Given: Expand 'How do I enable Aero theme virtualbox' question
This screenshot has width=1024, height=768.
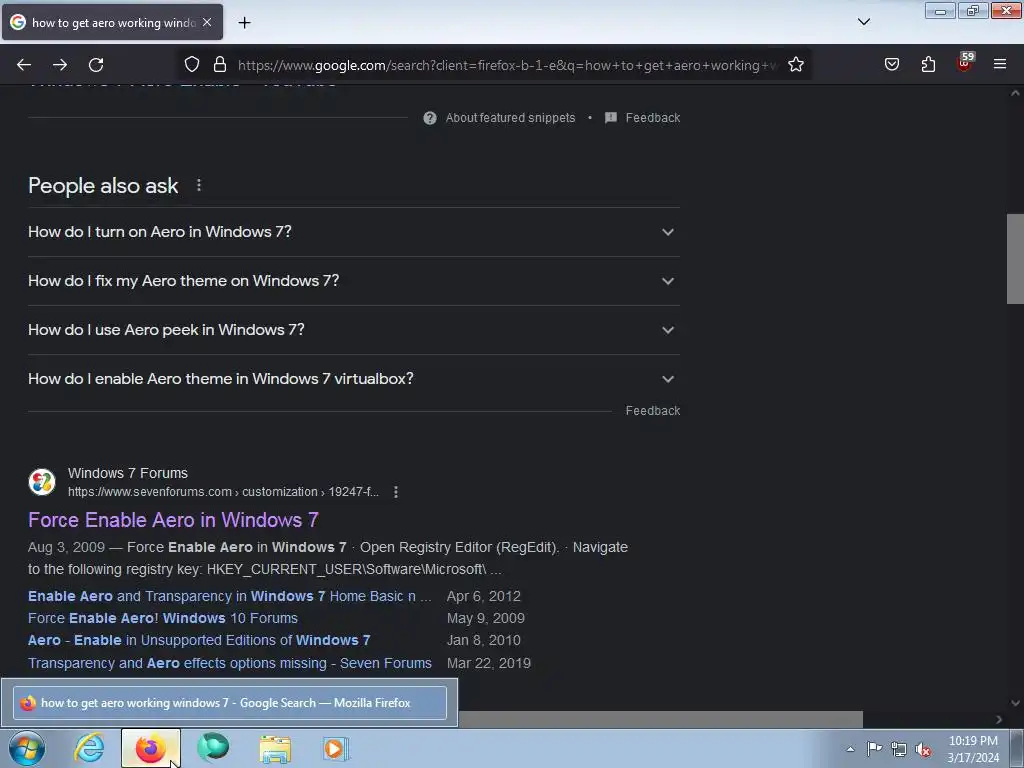Looking at the screenshot, I should tap(353, 379).
